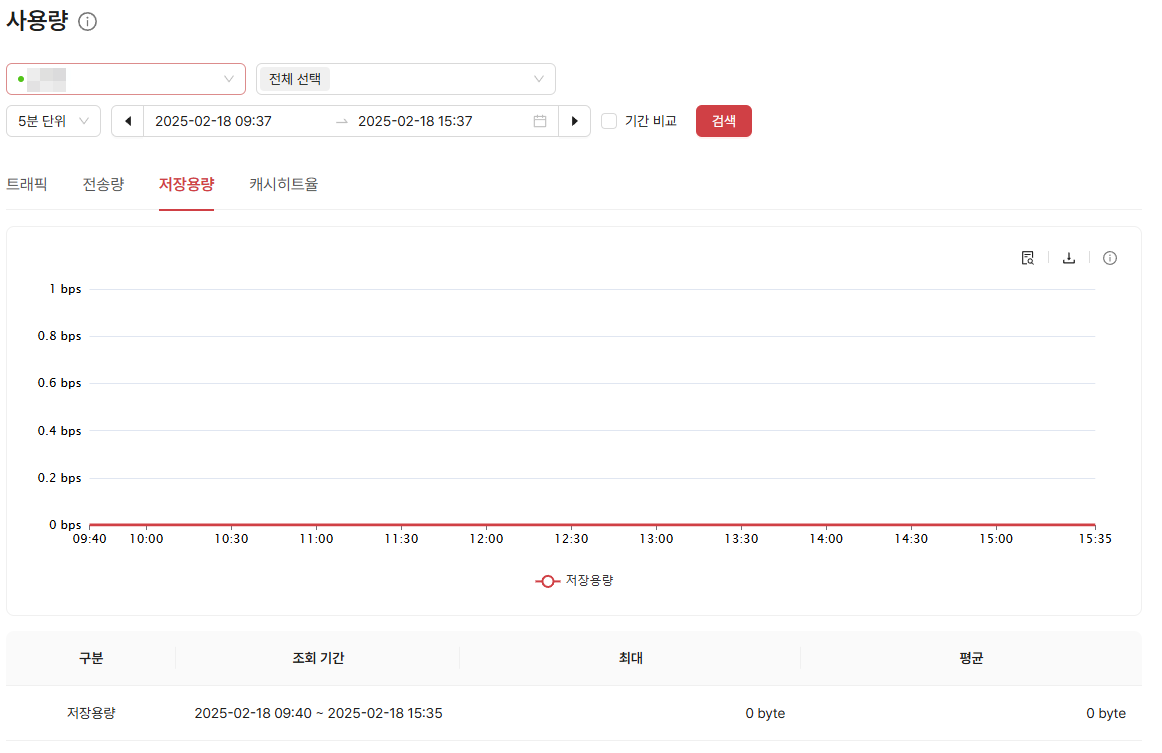The image size is (1162, 753).
Task: Open the 전체 선택 dropdown
Action: coord(405,79)
